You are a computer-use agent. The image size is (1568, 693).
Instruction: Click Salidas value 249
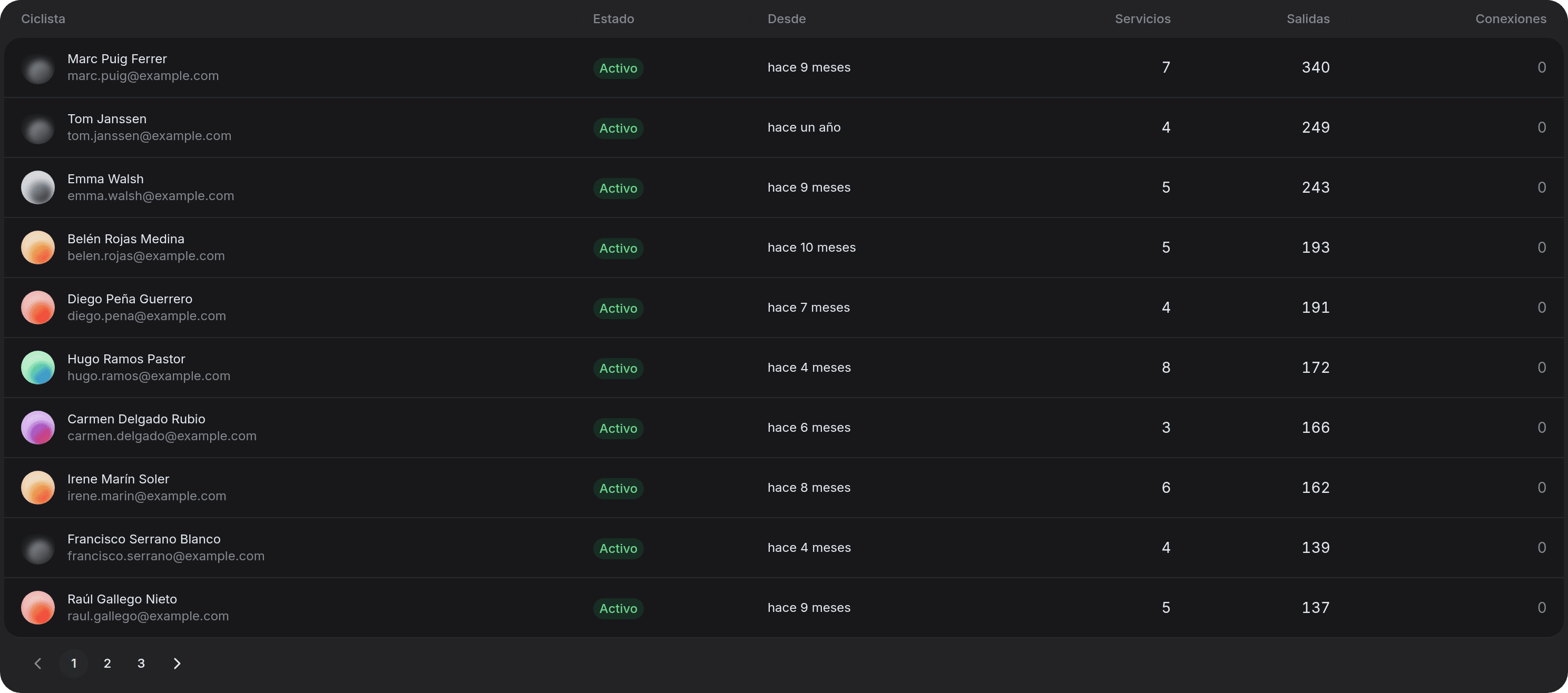(1316, 128)
